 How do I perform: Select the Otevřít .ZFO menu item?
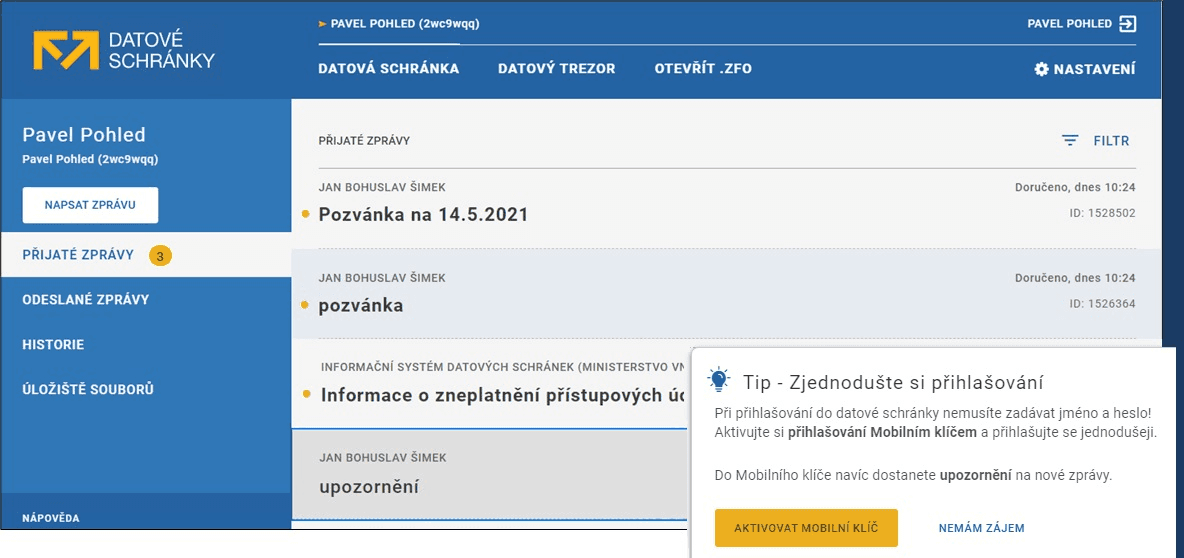[702, 69]
